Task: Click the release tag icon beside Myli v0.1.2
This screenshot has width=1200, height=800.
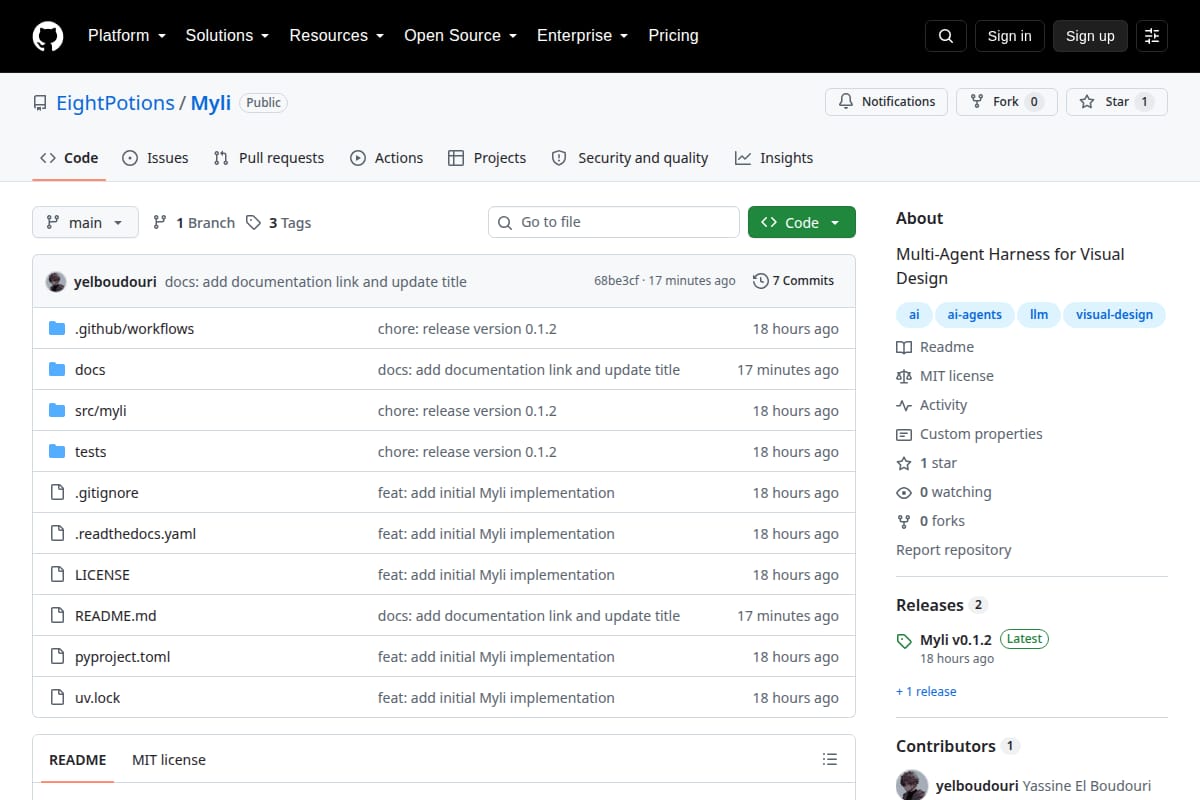Action: click(x=904, y=641)
